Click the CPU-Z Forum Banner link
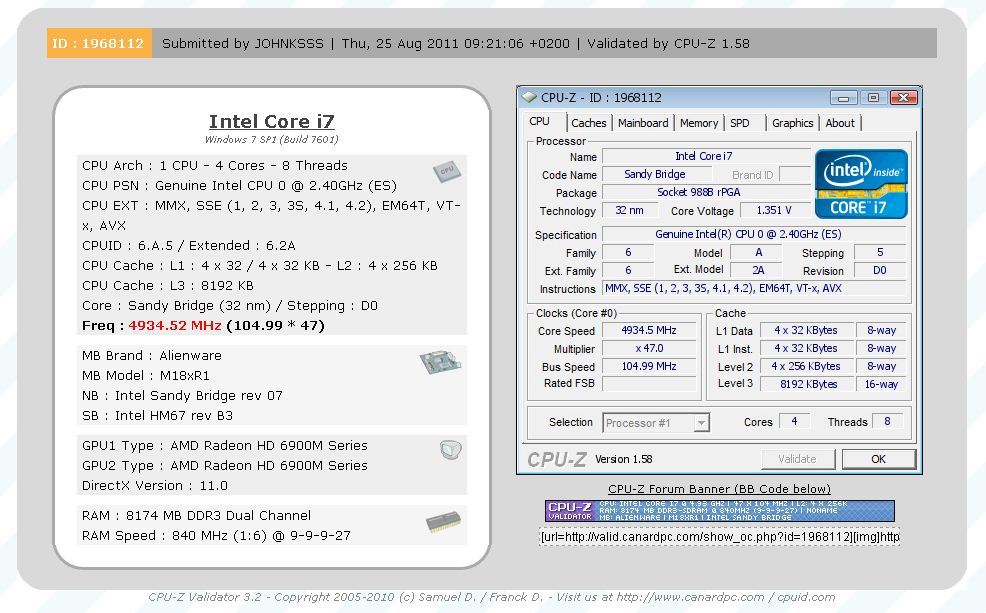The width and height of the screenshot is (986, 613). point(719,489)
